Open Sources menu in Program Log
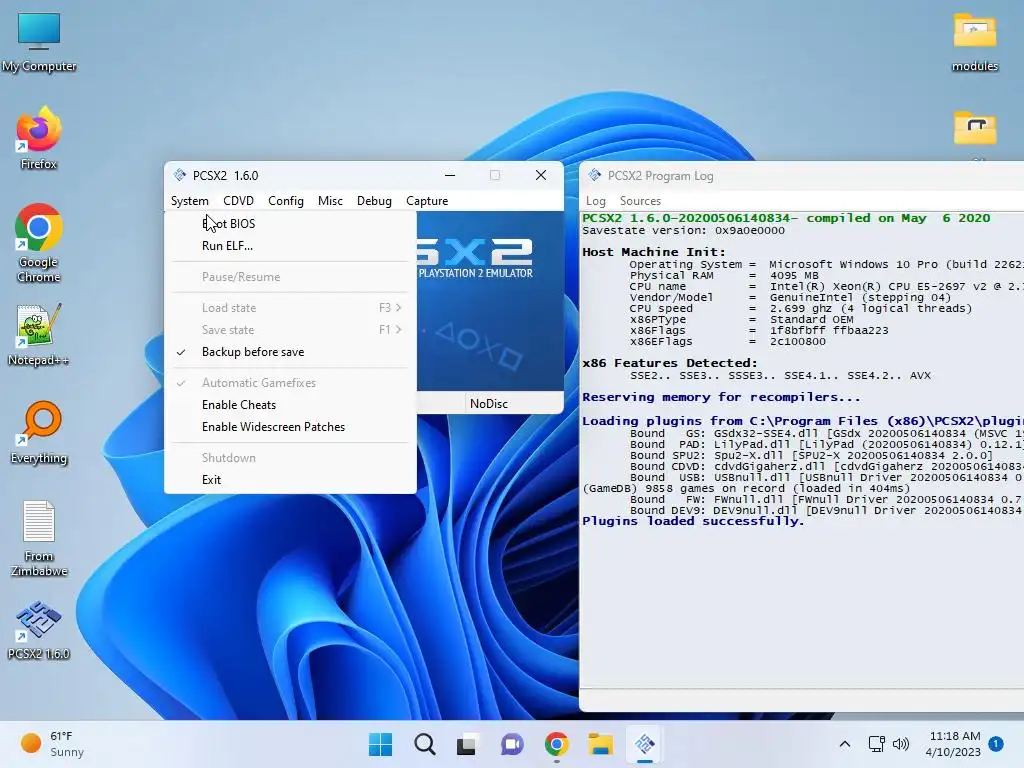1024x768 pixels. pyautogui.click(x=640, y=201)
